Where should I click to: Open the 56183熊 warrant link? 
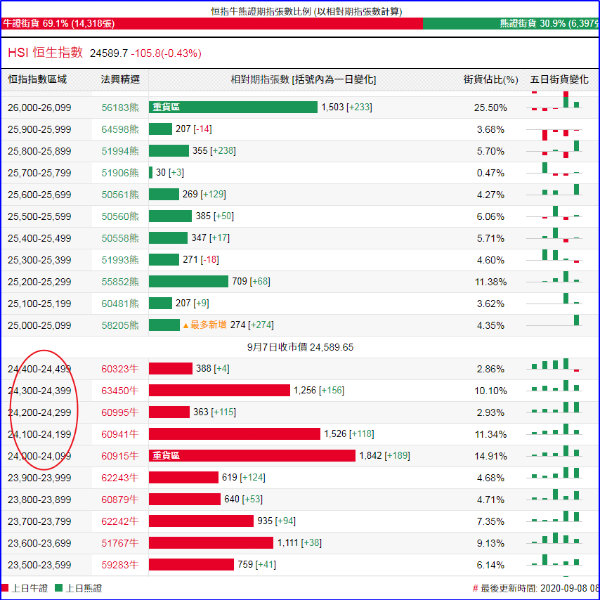click(120, 108)
